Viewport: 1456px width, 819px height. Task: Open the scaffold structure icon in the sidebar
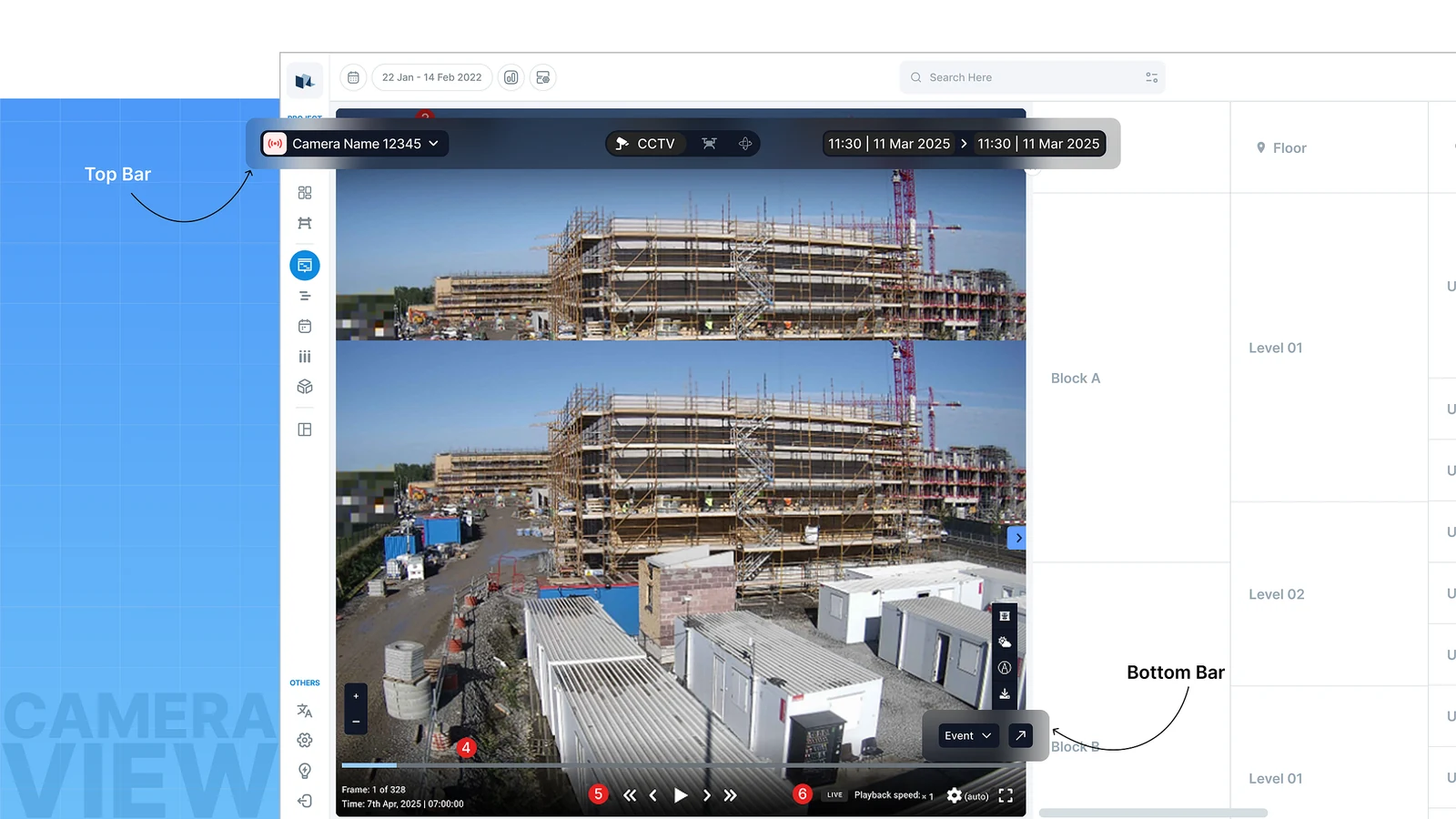305,223
